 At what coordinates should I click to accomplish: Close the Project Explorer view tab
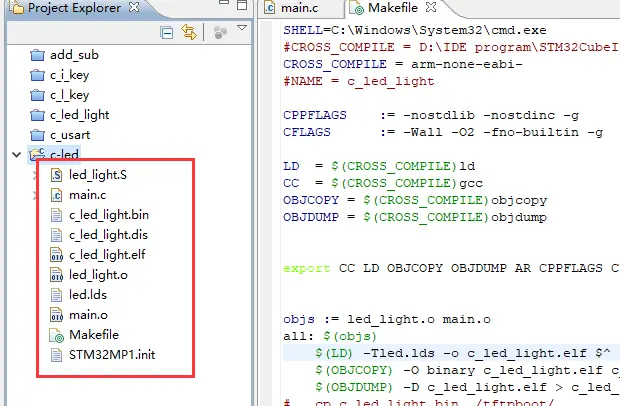134,7
